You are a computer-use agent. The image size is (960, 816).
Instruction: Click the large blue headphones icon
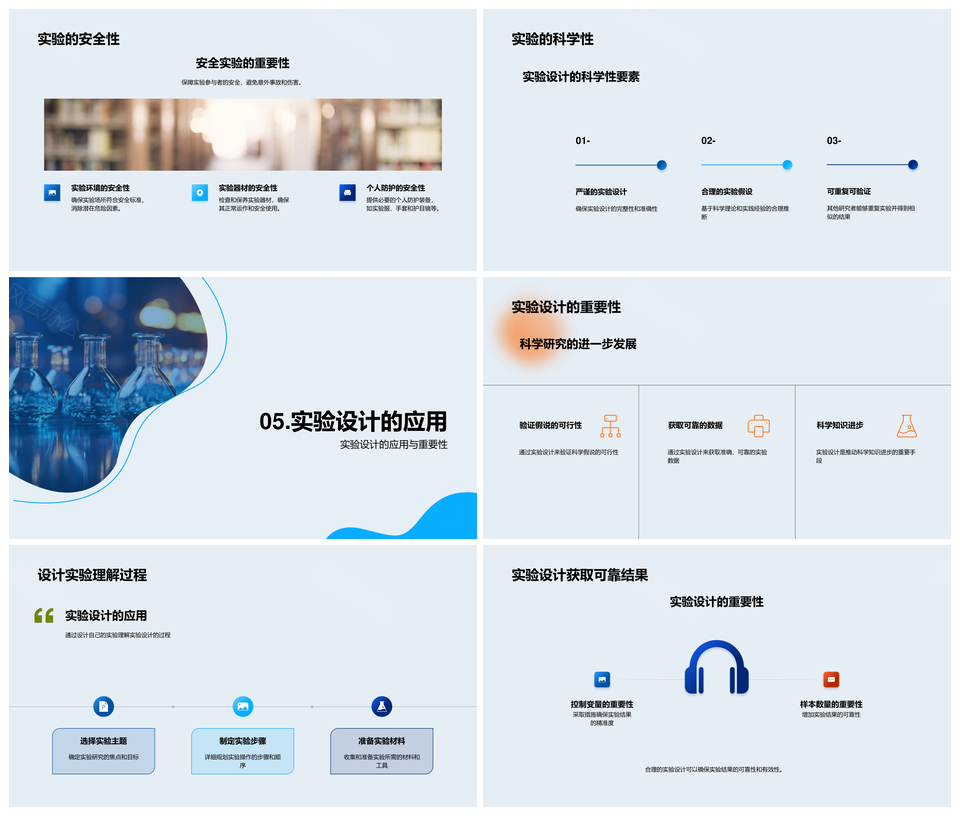(x=716, y=667)
